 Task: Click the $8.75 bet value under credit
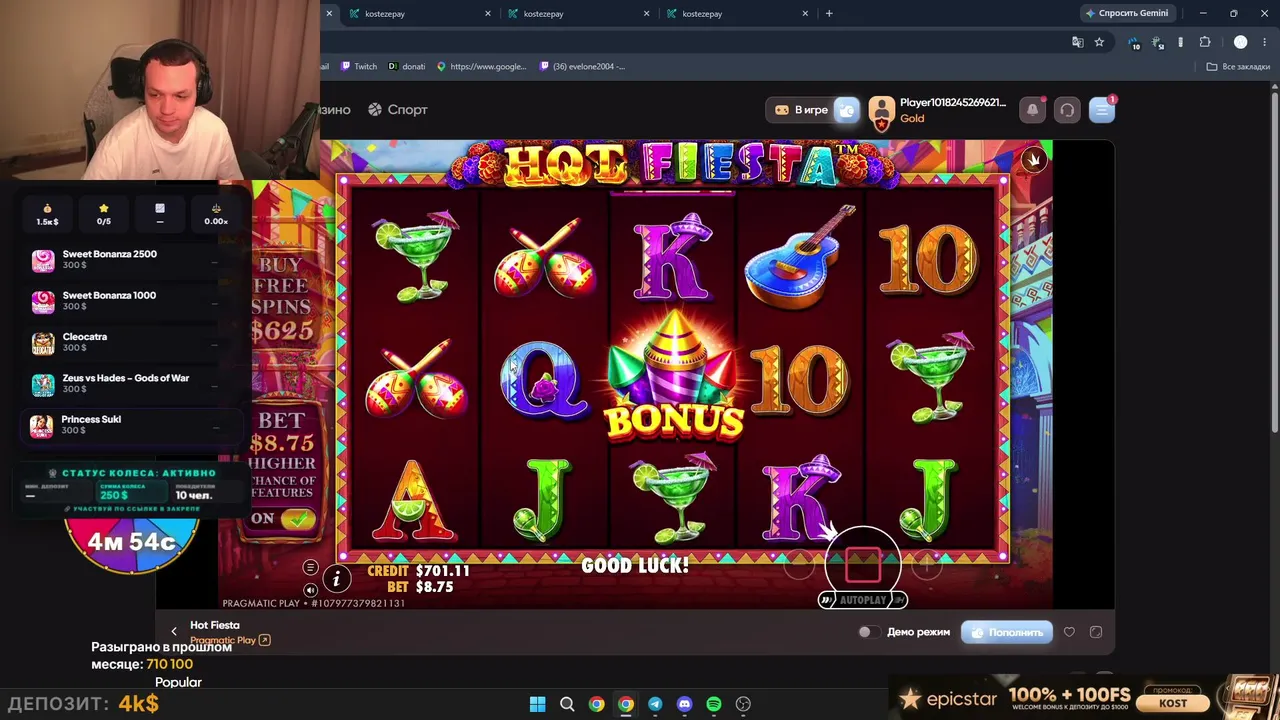(435, 587)
